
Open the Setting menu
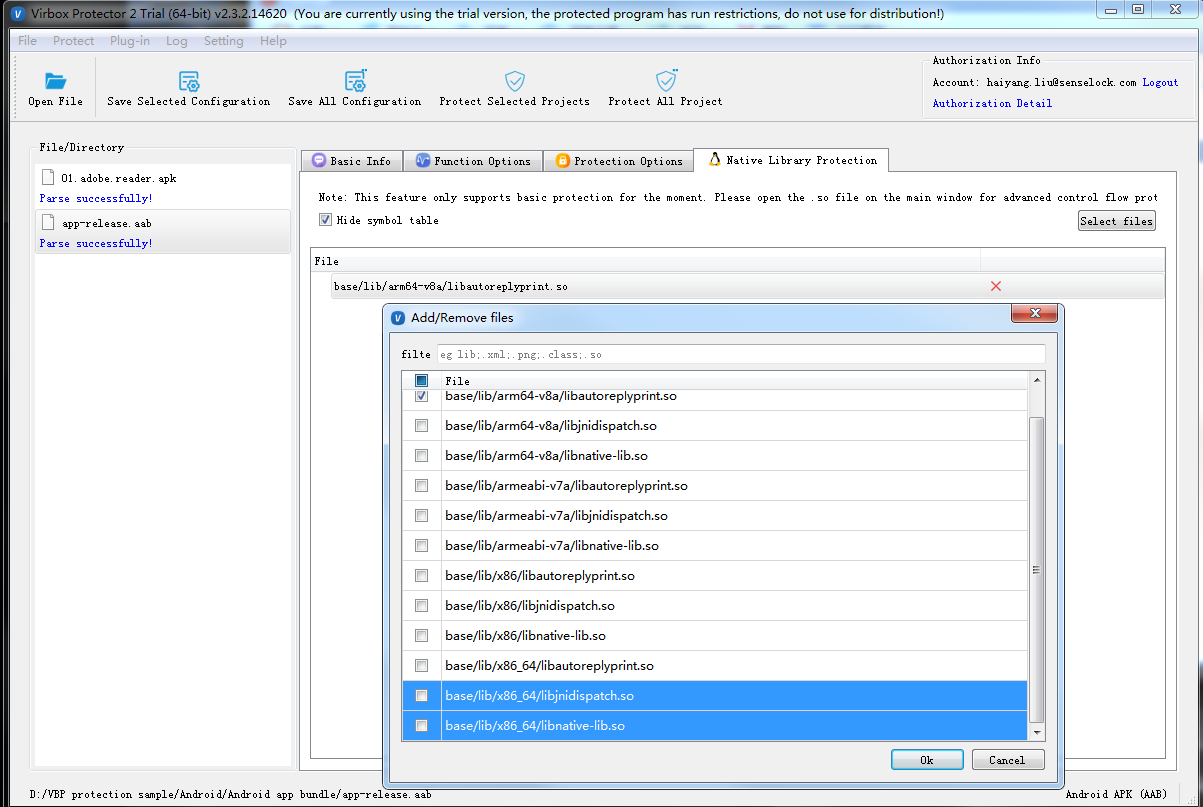(x=224, y=41)
